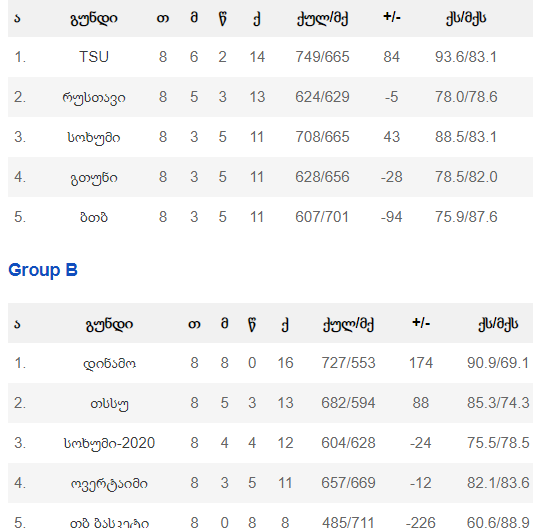Click the TSU team name

tap(94, 57)
